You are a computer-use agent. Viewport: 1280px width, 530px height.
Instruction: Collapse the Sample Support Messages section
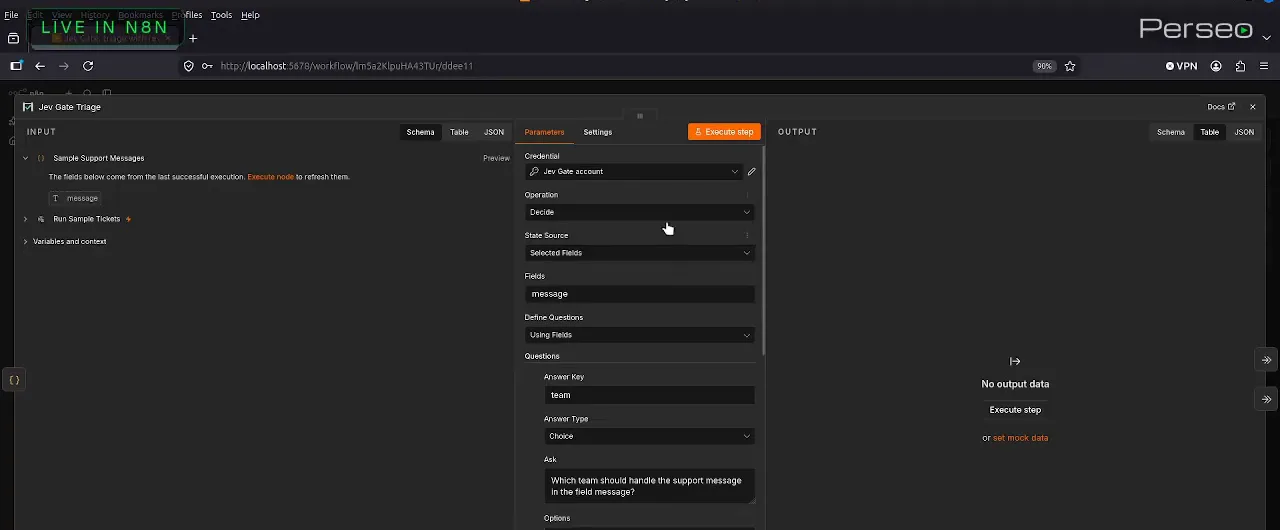(x=25, y=158)
